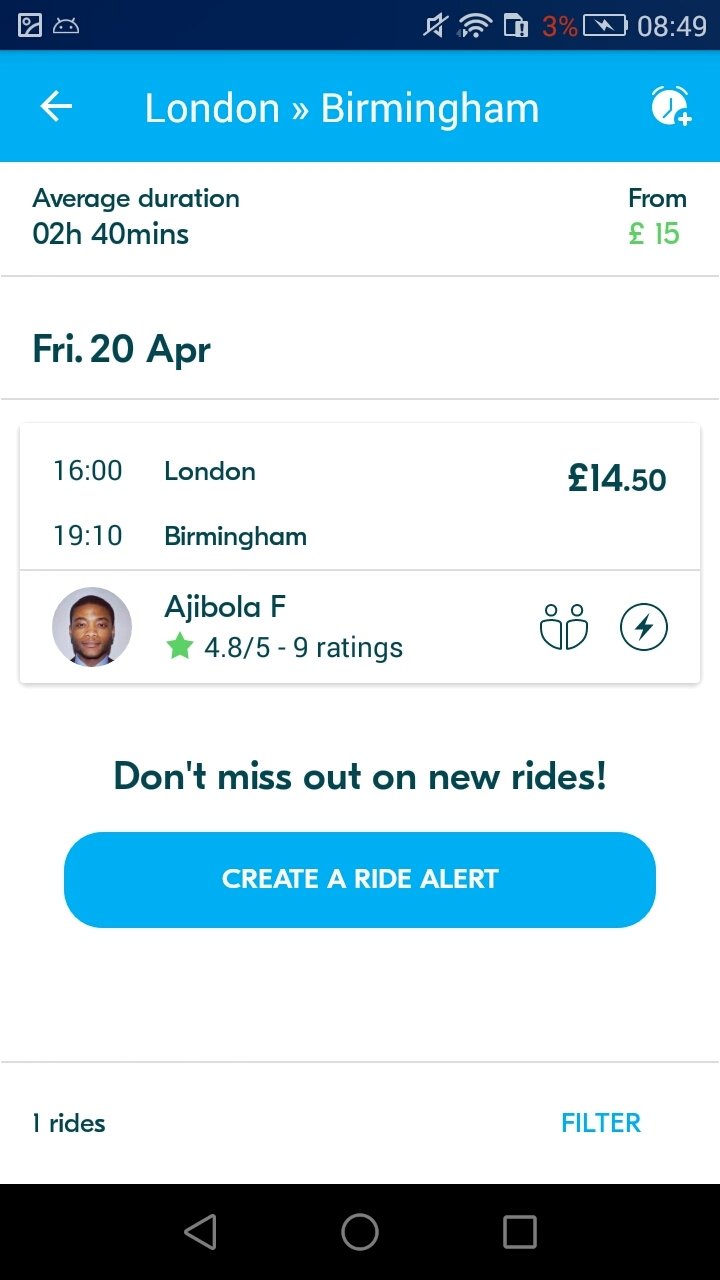
Task: Click the Create a Ride Alert button
Action: 360,879
